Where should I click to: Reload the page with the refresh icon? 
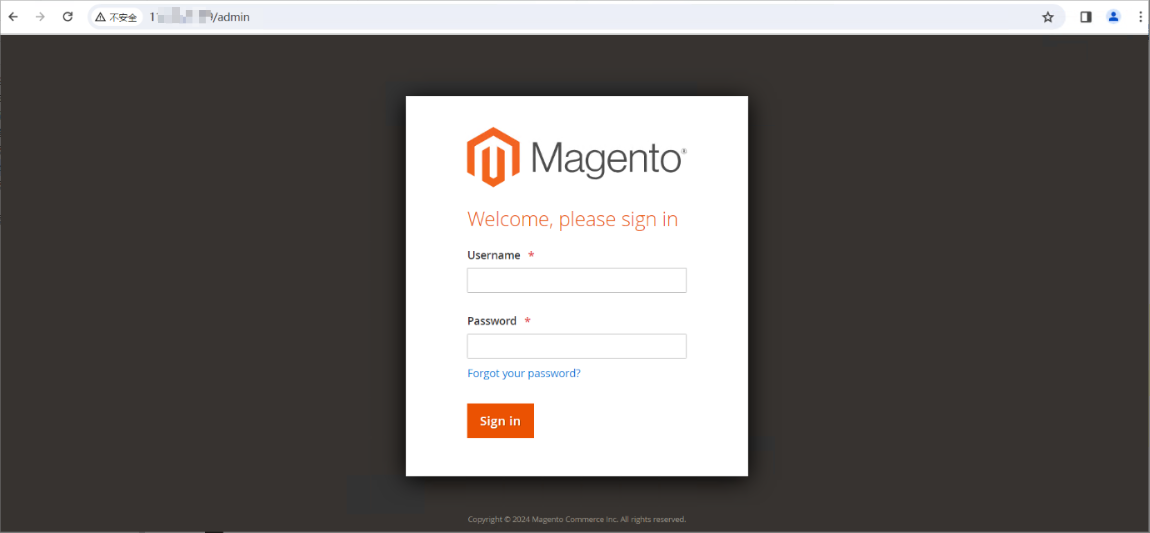tap(67, 17)
